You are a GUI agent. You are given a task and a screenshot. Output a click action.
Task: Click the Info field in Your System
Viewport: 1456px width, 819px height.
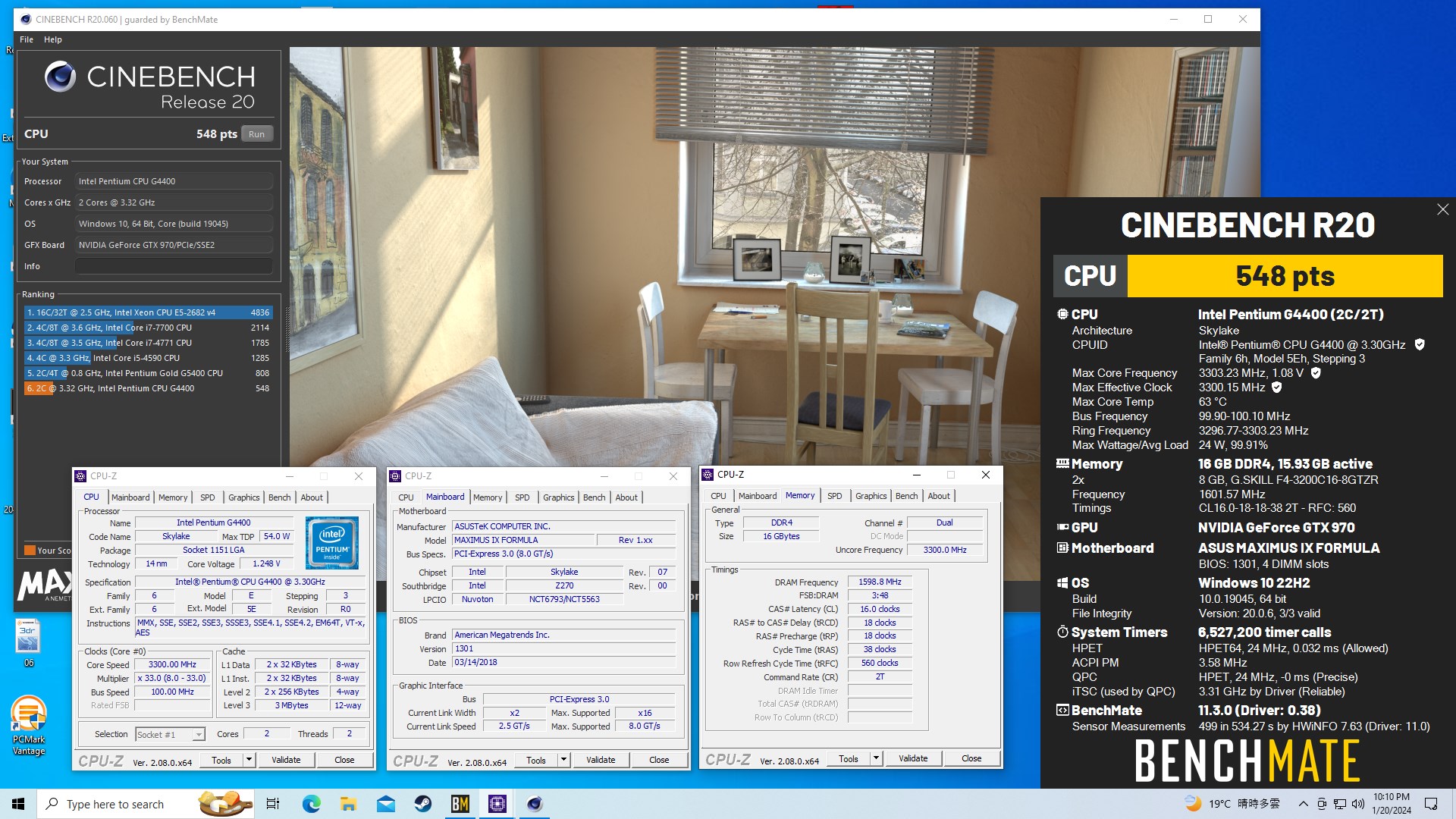174,266
